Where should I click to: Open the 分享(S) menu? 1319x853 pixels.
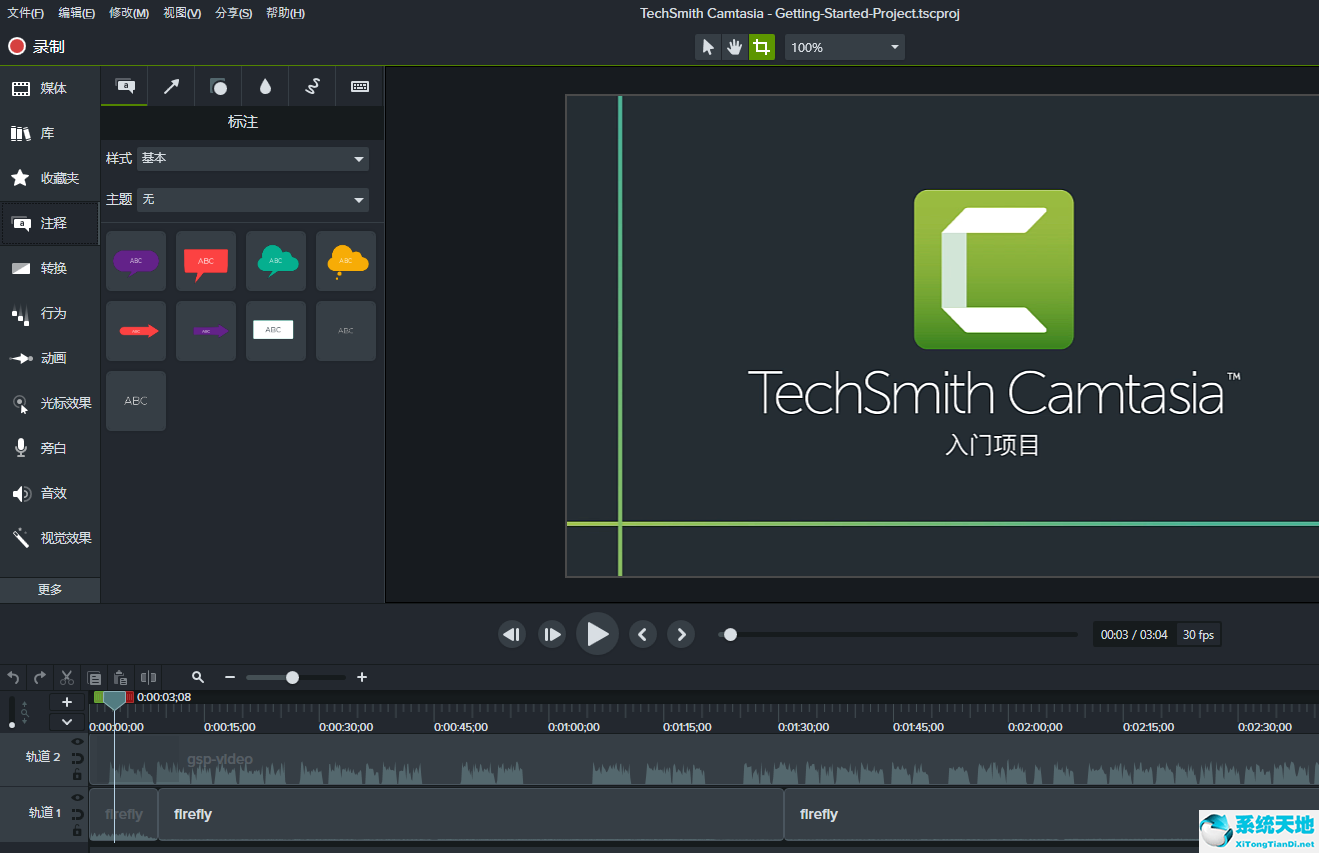point(234,13)
